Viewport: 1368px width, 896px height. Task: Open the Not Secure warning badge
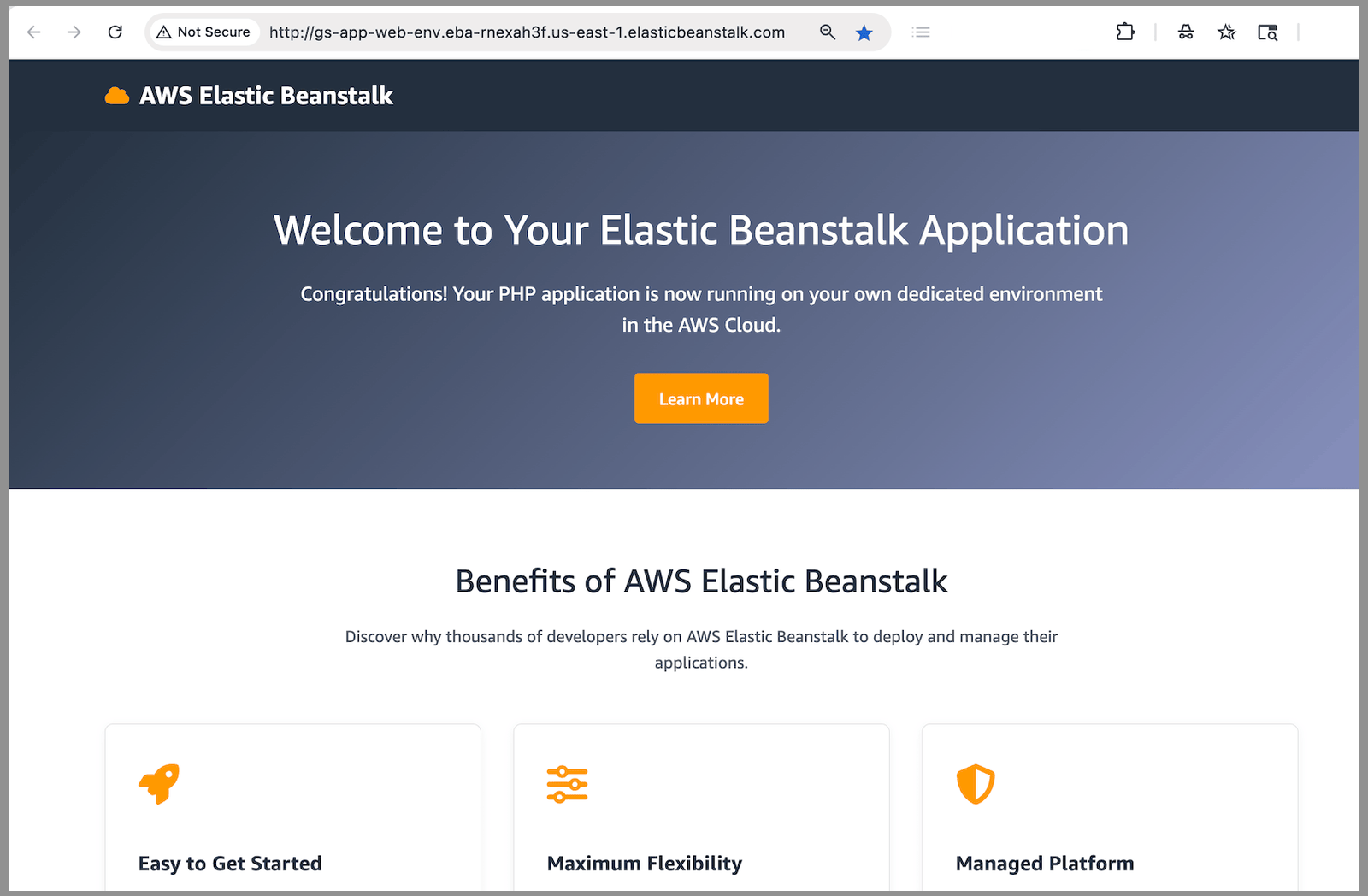click(203, 32)
